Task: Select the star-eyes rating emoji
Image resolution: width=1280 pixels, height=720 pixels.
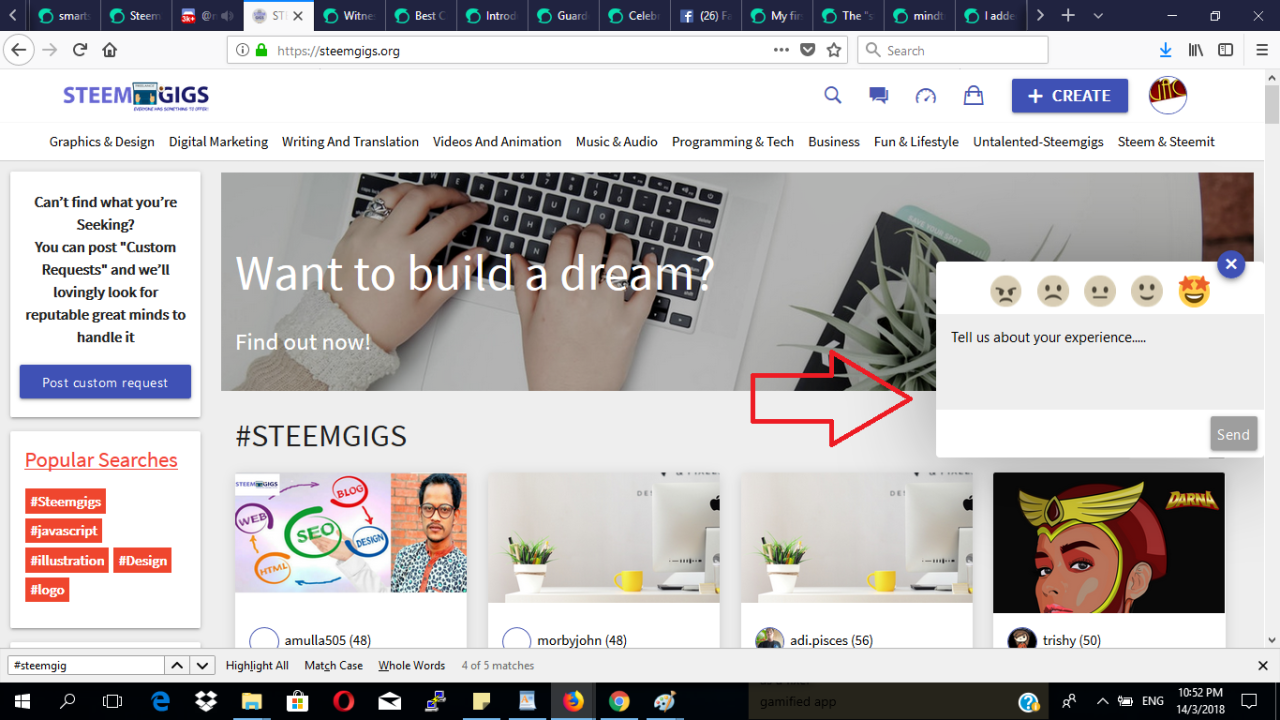Action: click(1193, 291)
